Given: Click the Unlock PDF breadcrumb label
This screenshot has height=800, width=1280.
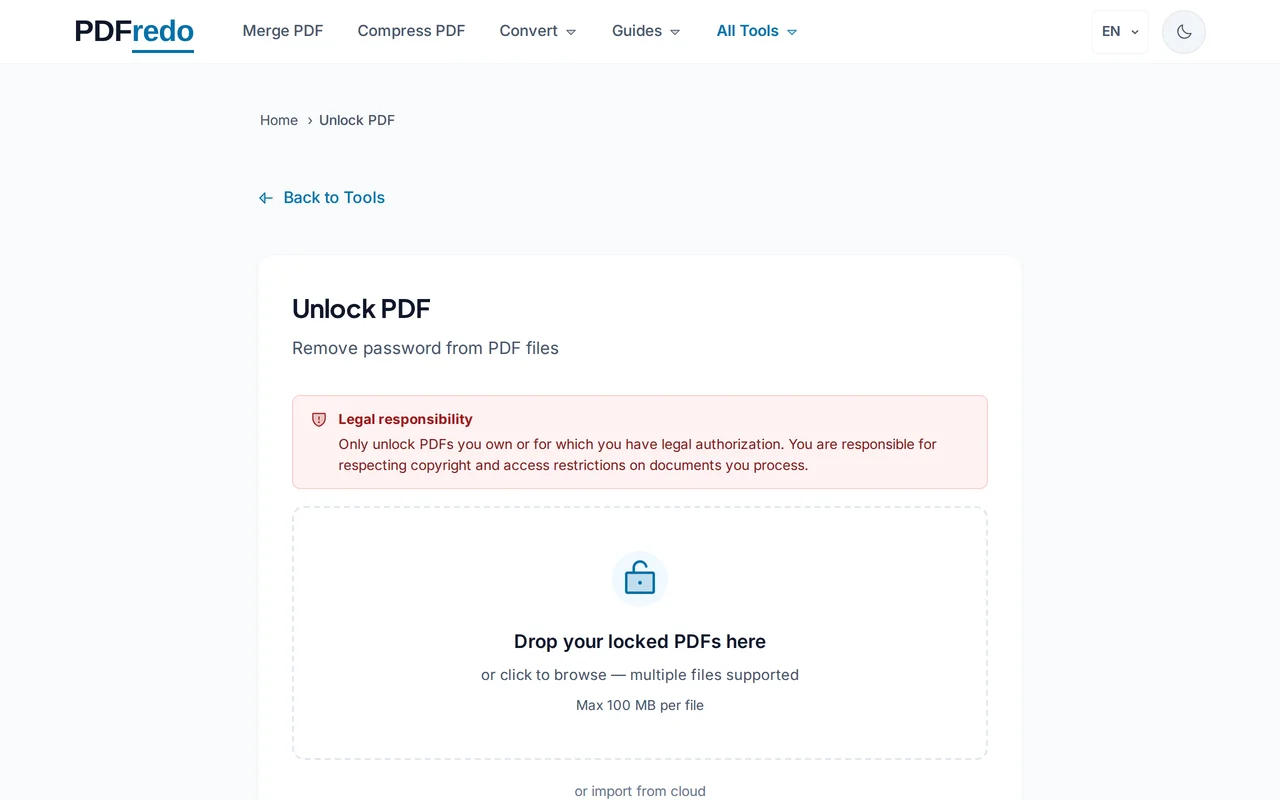Looking at the screenshot, I should click(x=357, y=120).
